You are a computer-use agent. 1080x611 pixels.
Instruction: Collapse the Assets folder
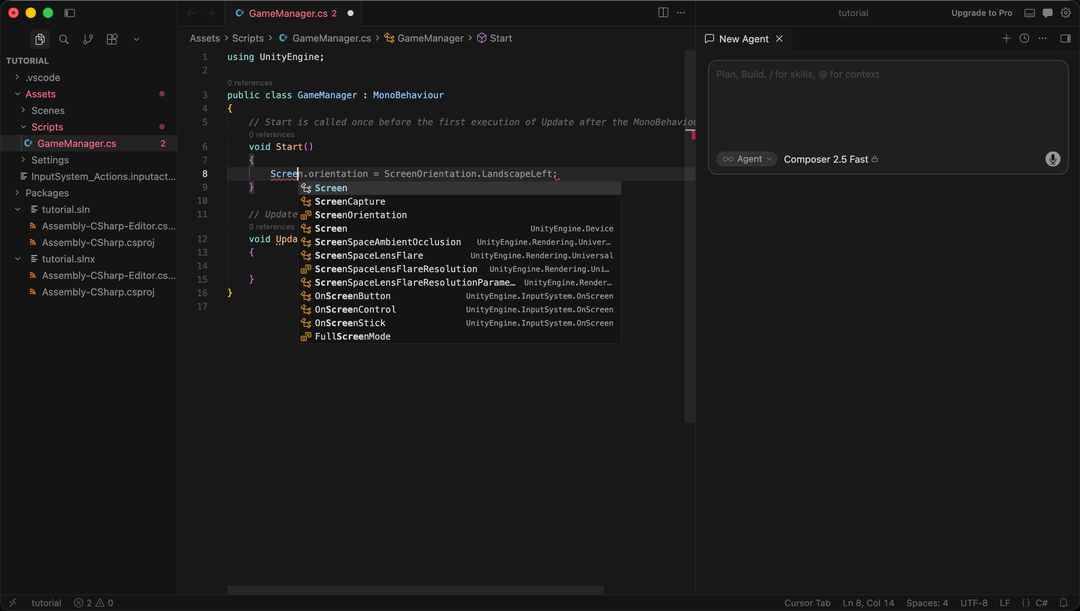[x=88, y=94]
